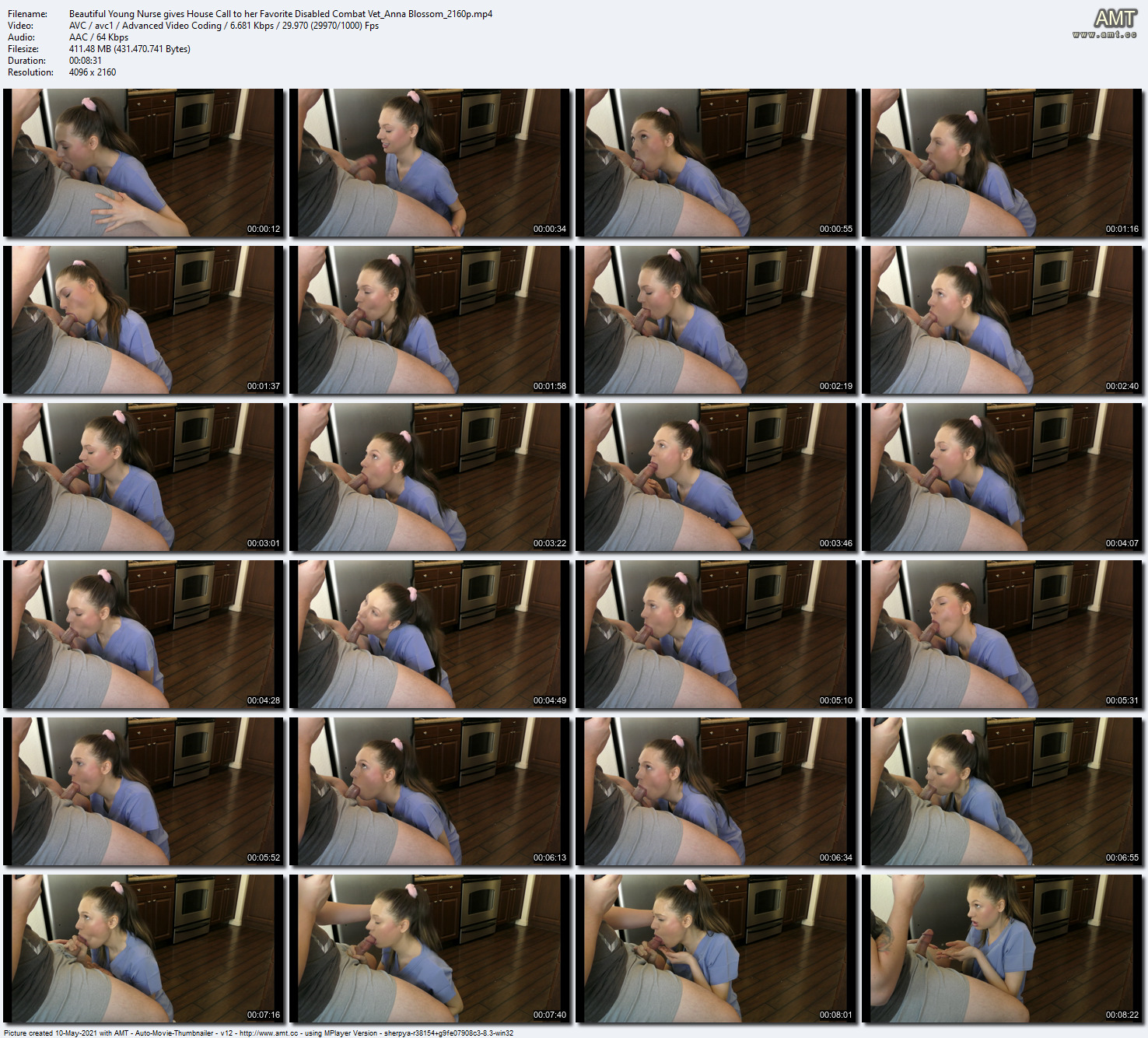The height and width of the screenshot is (1038, 1148).
Task: Click the www.amt.cc text under the logo
Action: [x=1104, y=34]
